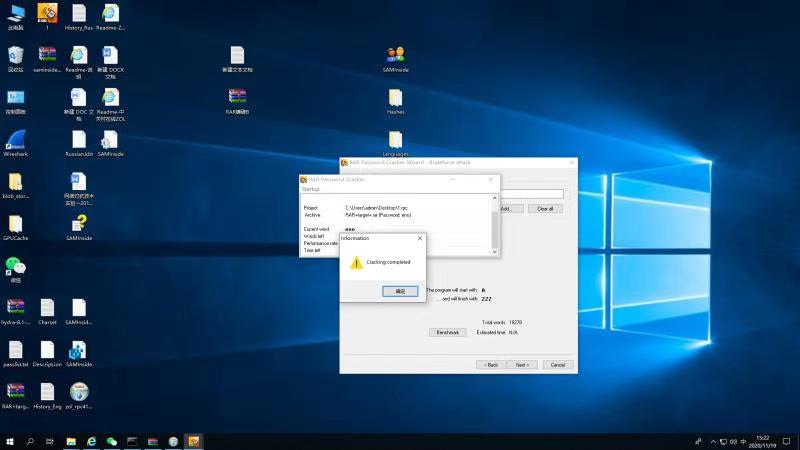Click the Benchmark button in wizard
The width and height of the screenshot is (800, 450).
(447, 332)
